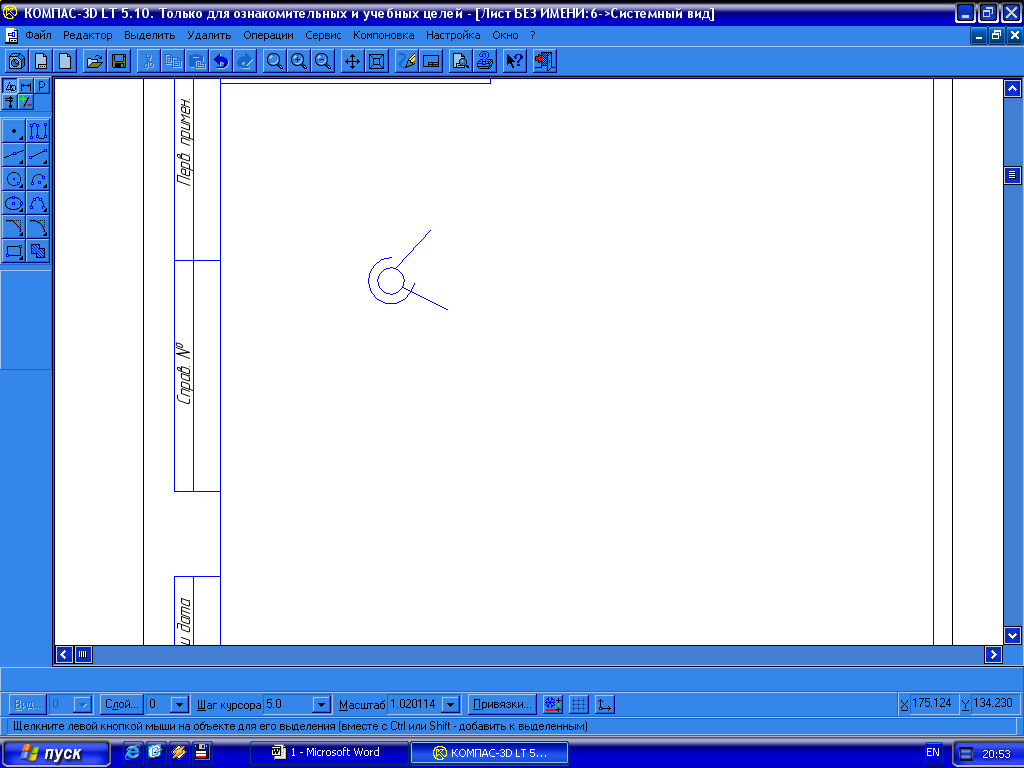
Task: Click the КОМПАС-3D LT taskbar button
Action: pyautogui.click(x=489, y=753)
